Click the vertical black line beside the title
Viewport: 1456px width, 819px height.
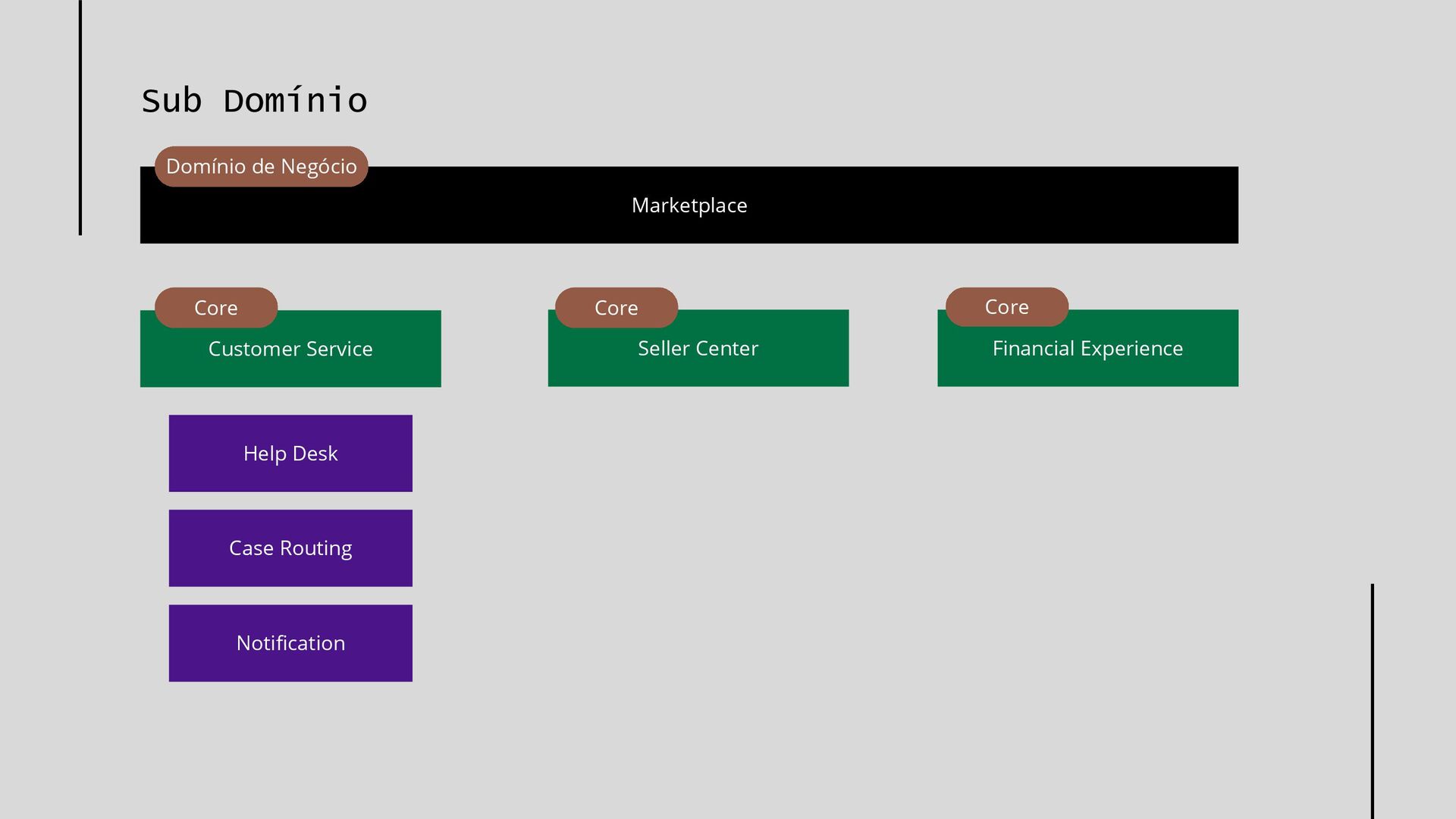click(80, 118)
